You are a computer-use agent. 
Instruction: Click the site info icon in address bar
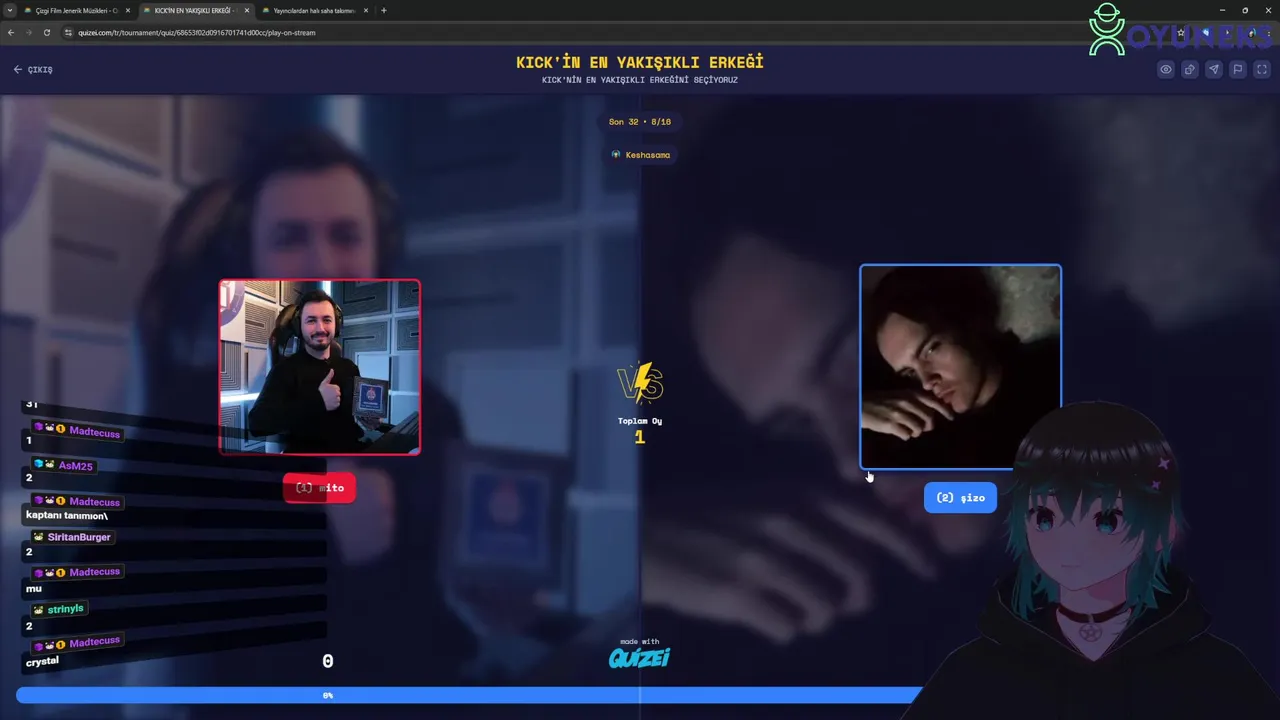point(68,32)
